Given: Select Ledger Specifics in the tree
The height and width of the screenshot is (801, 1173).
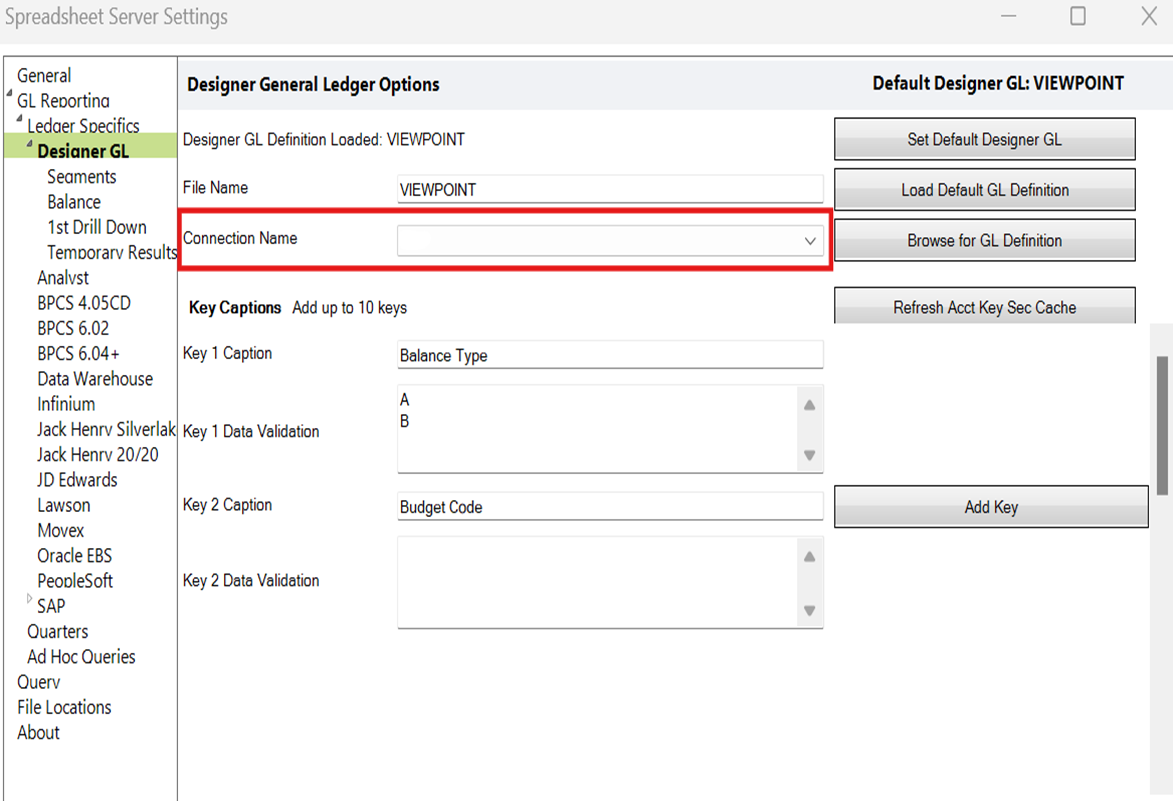Looking at the screenshot, I should tap(83, 125).
